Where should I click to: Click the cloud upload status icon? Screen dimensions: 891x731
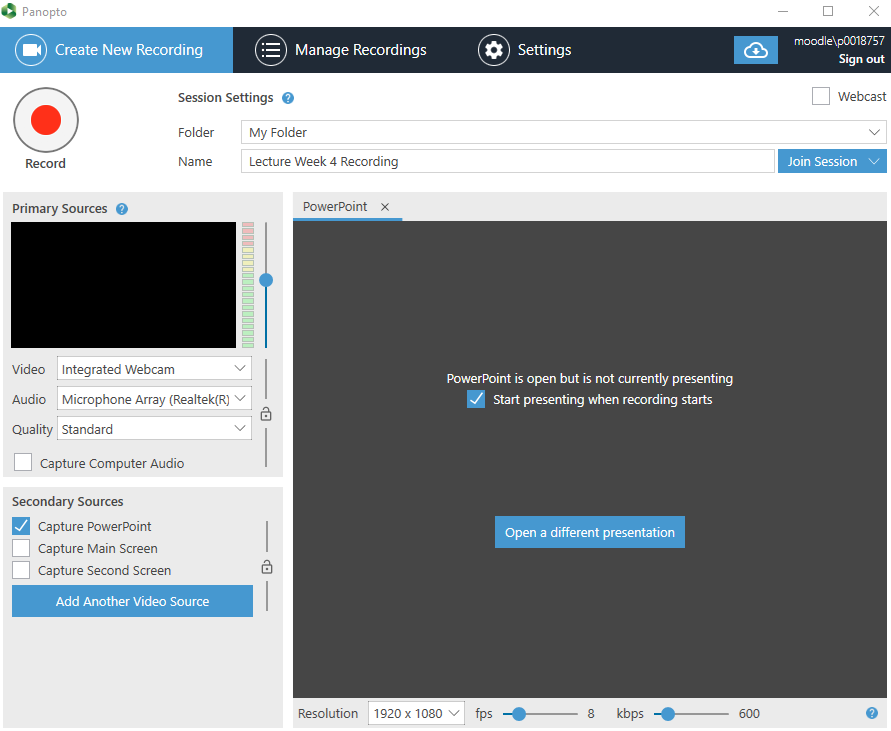click(755, 49)
